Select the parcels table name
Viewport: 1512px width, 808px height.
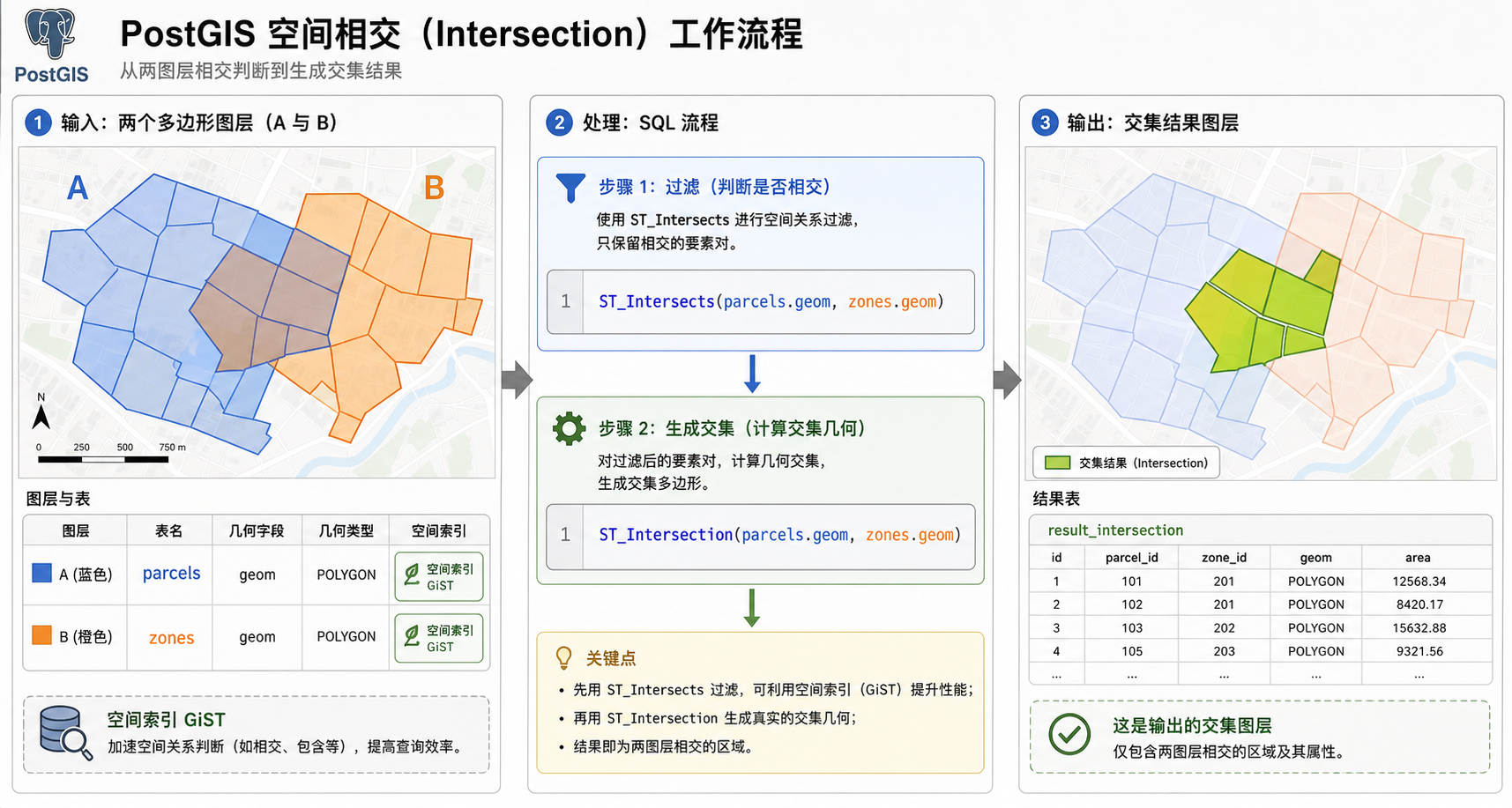coord(171,574)
